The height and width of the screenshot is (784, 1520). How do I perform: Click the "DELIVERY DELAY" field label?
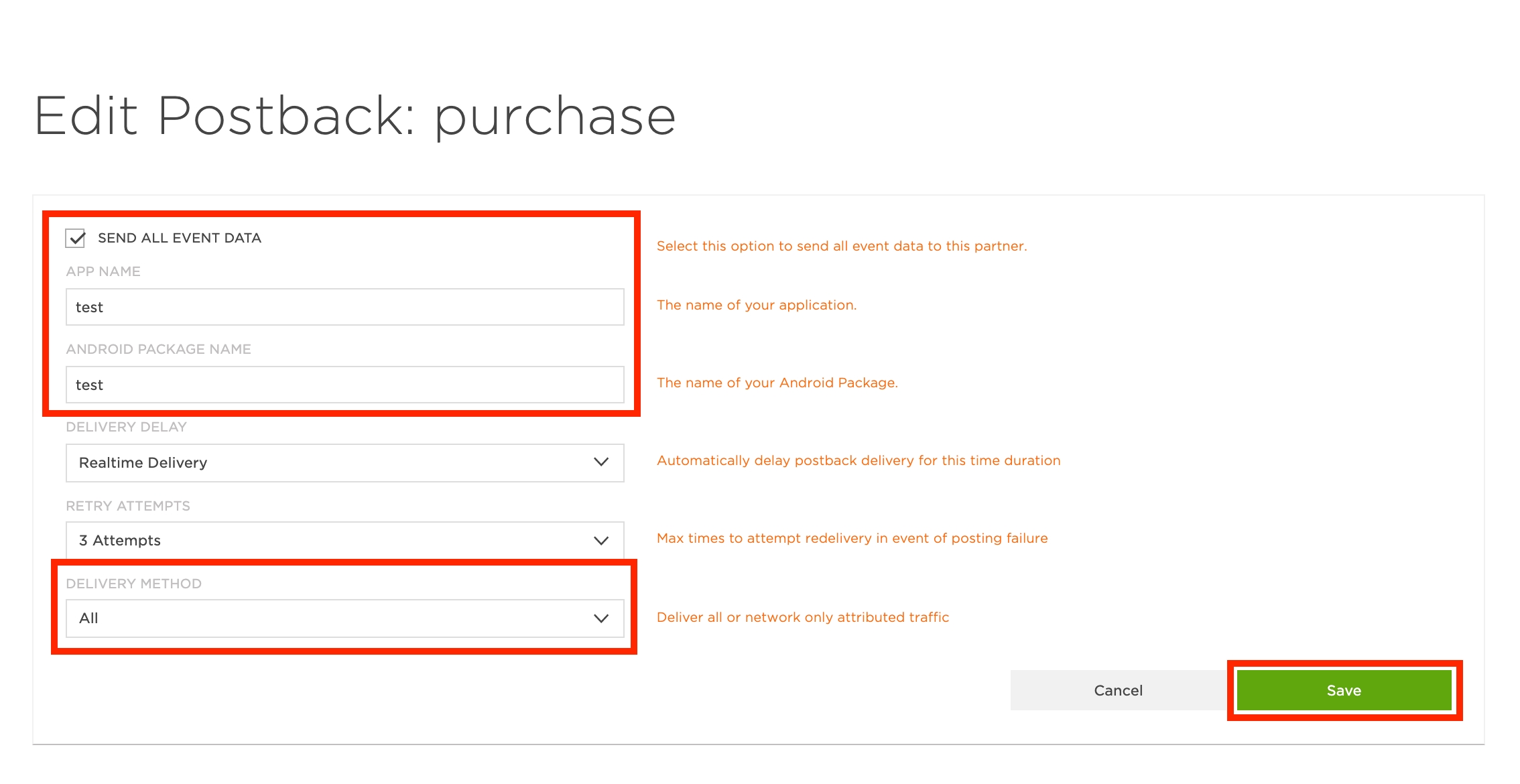tap(126, 427)
